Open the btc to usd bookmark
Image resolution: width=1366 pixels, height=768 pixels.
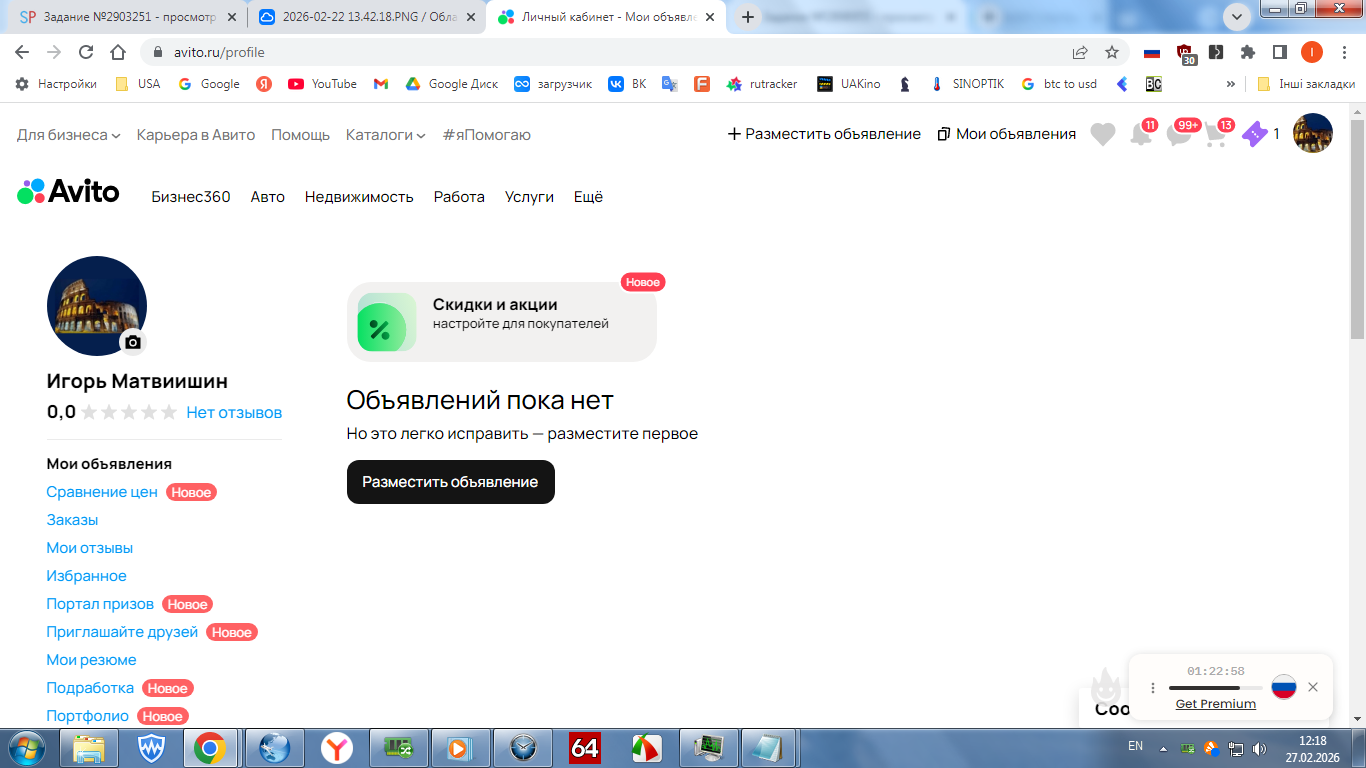point(1059,84)
